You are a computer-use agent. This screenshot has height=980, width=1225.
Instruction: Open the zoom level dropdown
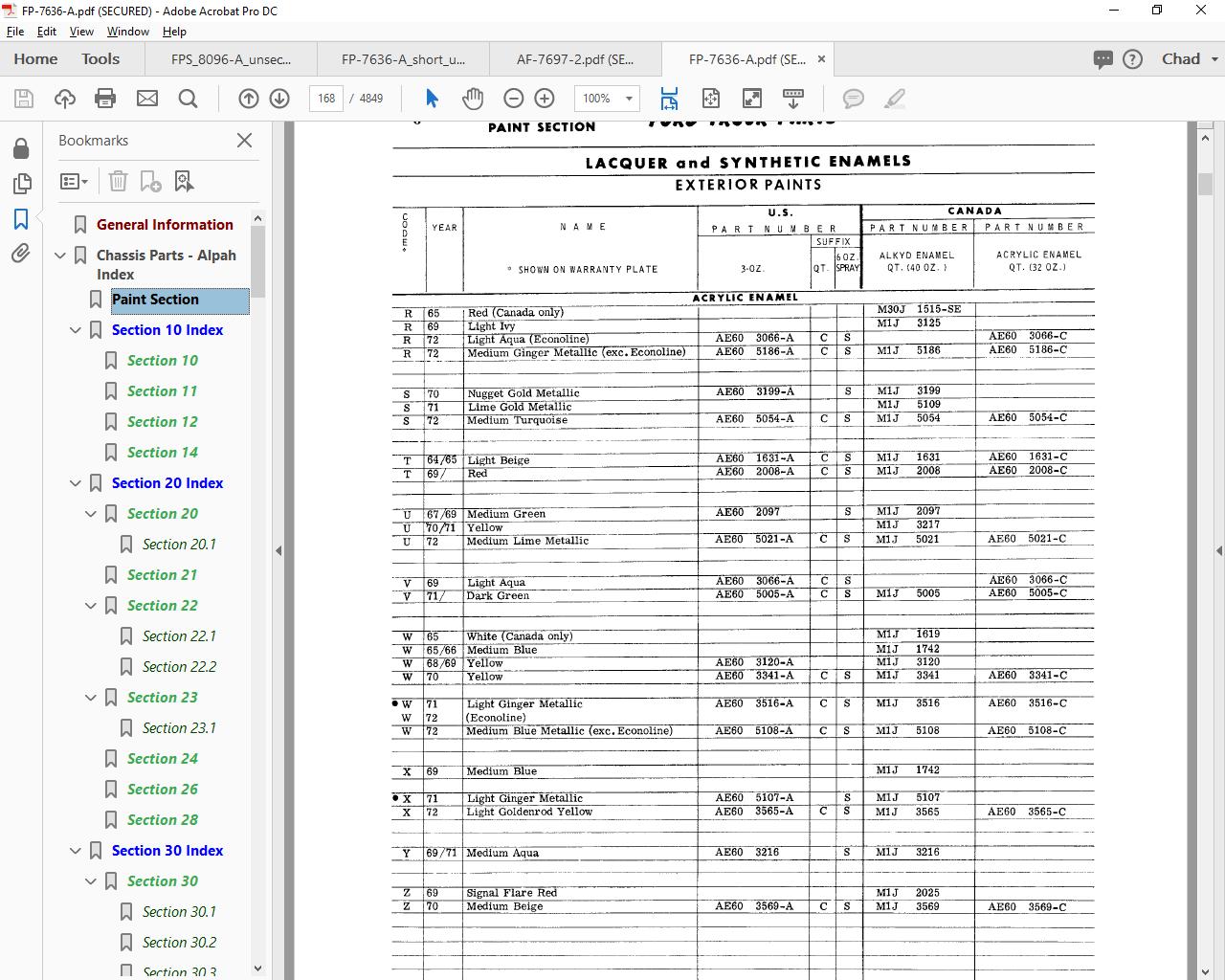coord(629,99)
